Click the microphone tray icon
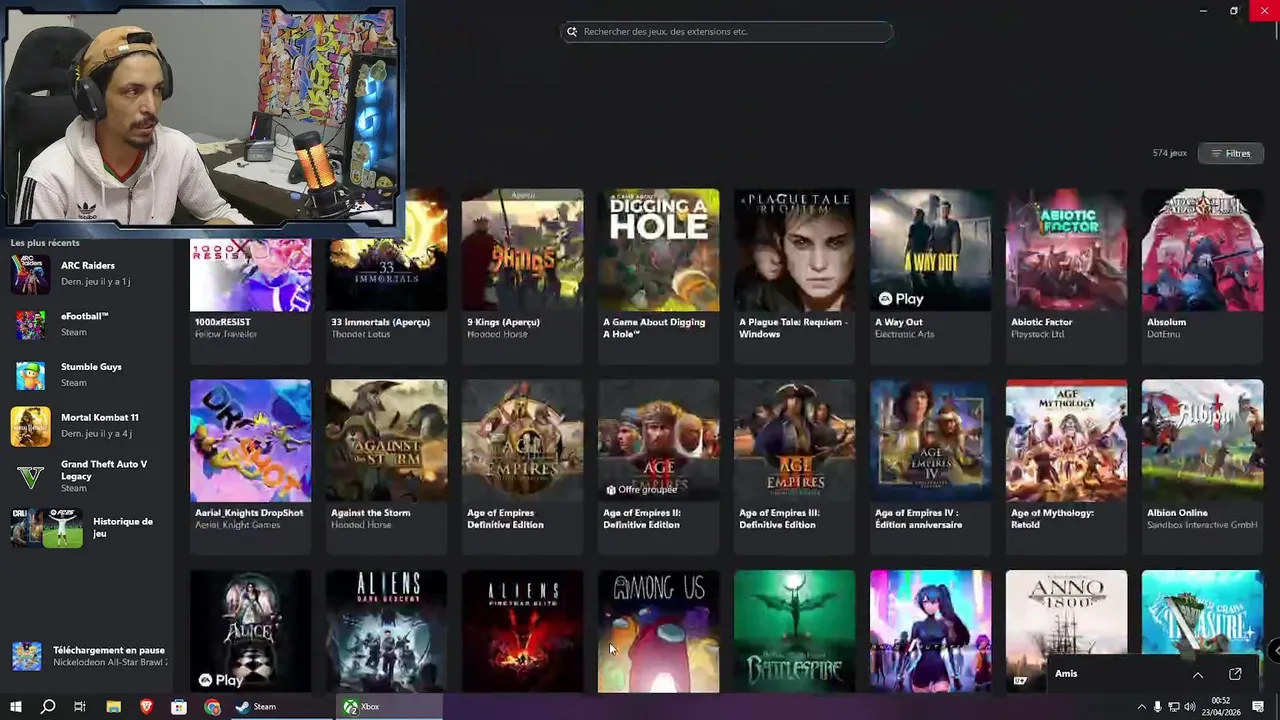Viewport: 1280px width, 720px height. coord(1157,707)
